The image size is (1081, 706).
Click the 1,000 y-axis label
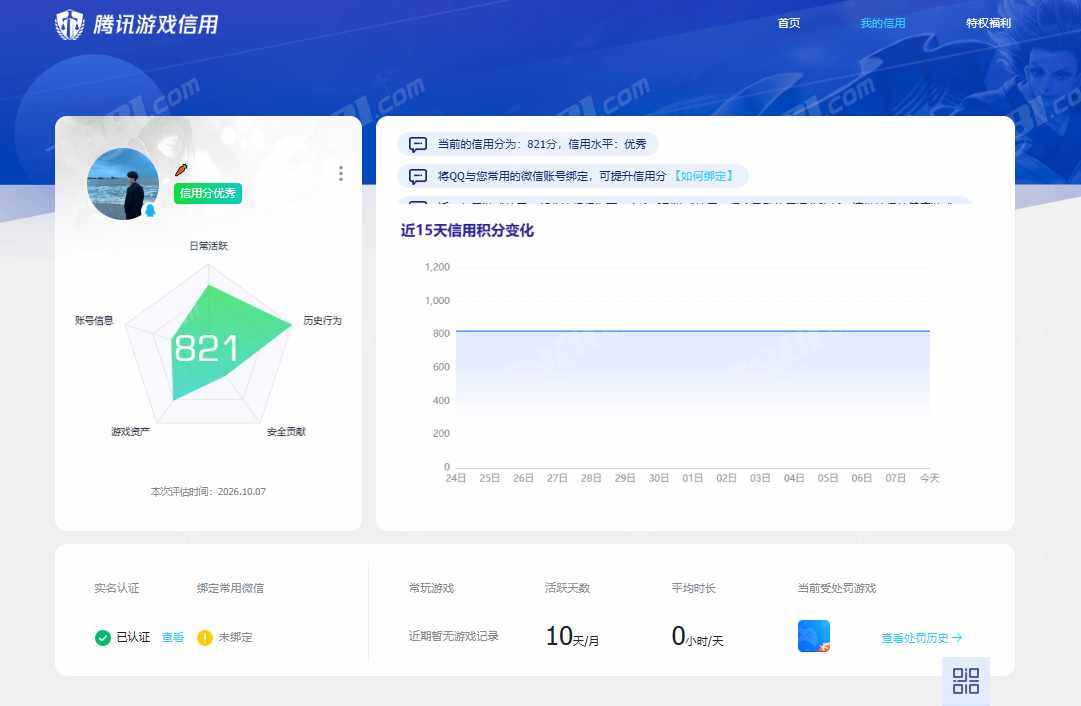[x=437, y=301]
